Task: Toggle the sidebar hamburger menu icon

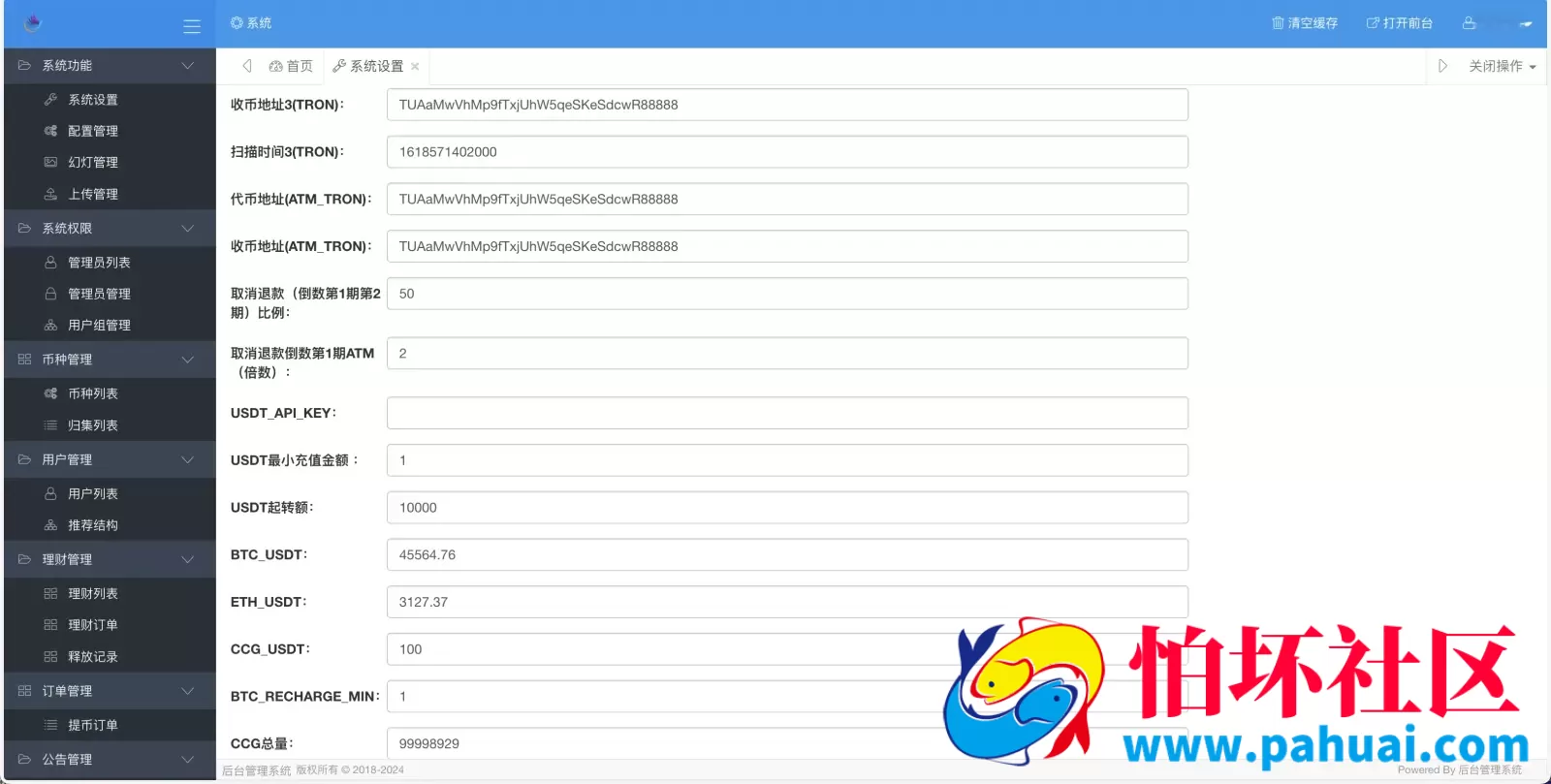Action: pyautogui.click(x=192, y=26)
